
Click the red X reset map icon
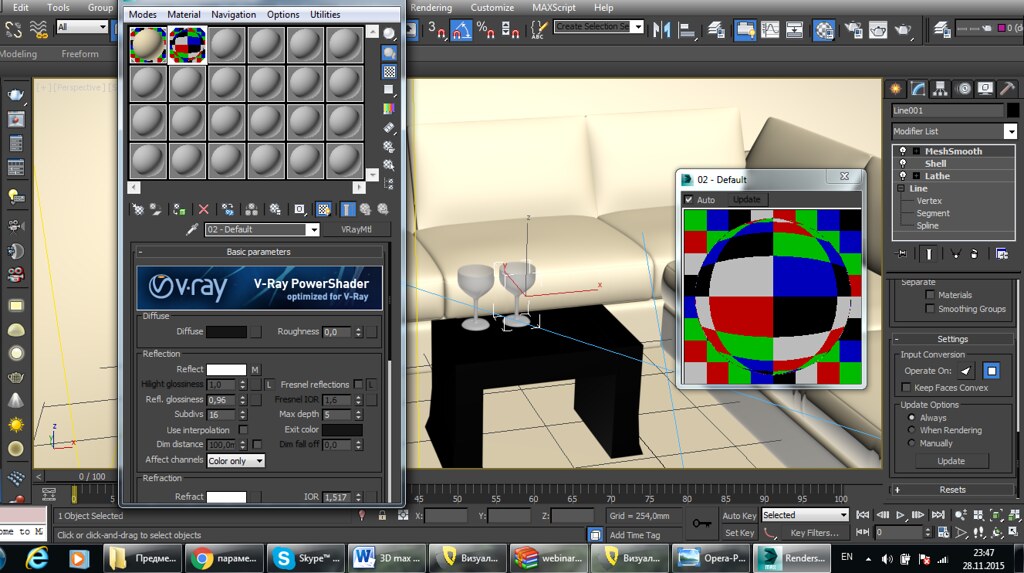204,209
